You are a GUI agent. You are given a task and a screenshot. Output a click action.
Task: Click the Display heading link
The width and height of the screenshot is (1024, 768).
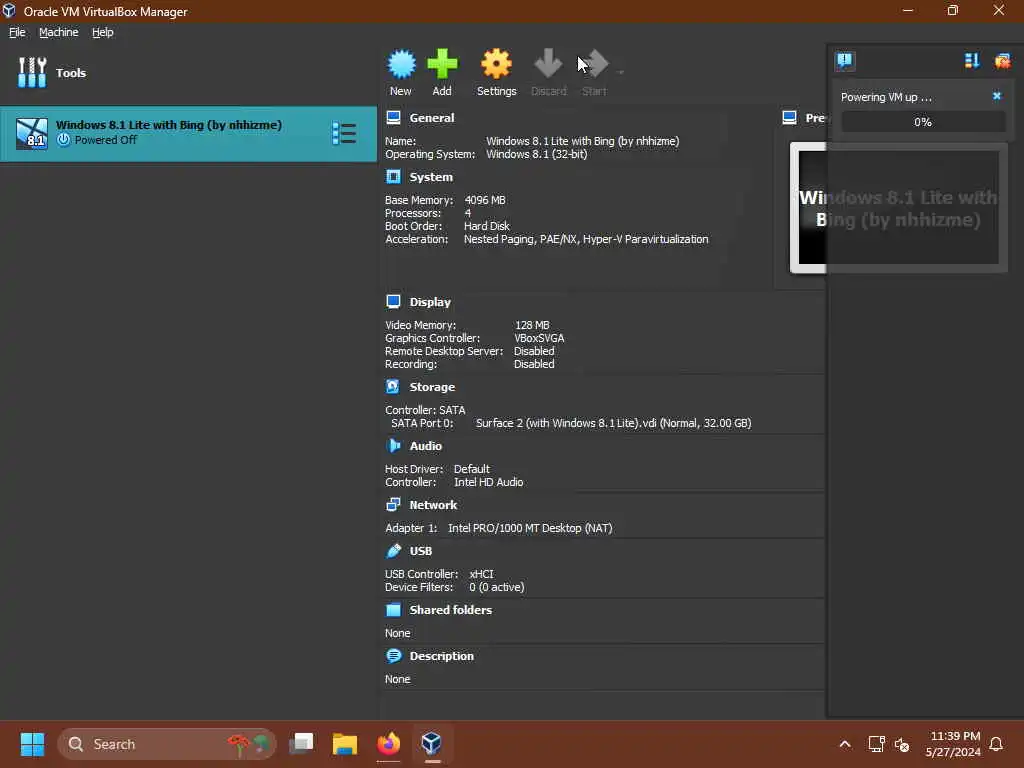[x=430, y=302]
